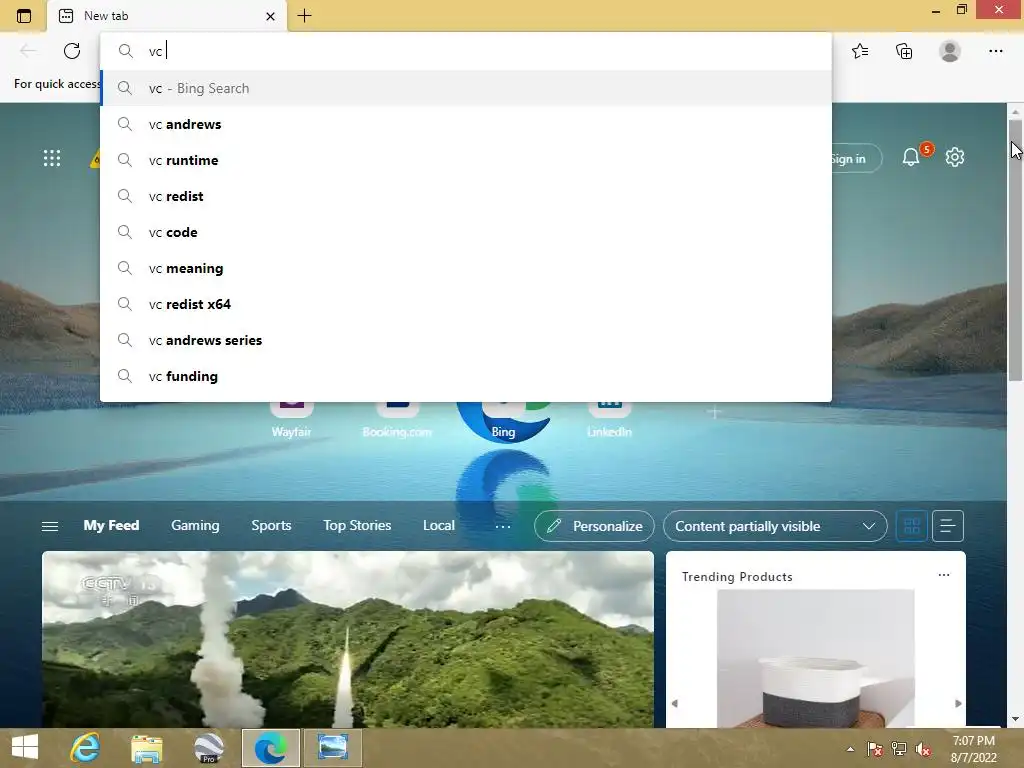Switch to the My Feed tab
1024x768 pixels.
click(111, 526)
